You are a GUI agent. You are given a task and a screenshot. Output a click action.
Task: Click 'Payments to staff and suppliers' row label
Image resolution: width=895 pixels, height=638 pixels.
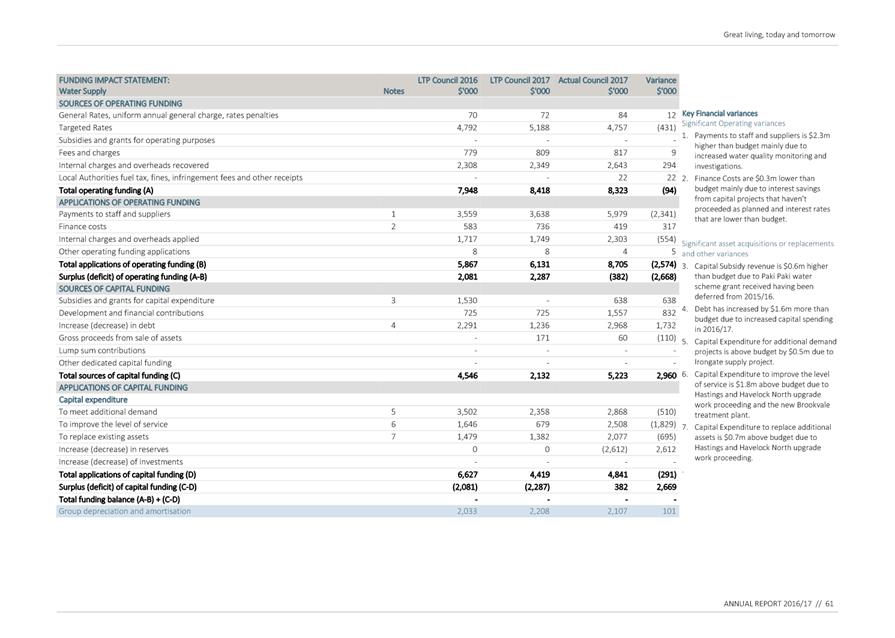coord(114,214)
